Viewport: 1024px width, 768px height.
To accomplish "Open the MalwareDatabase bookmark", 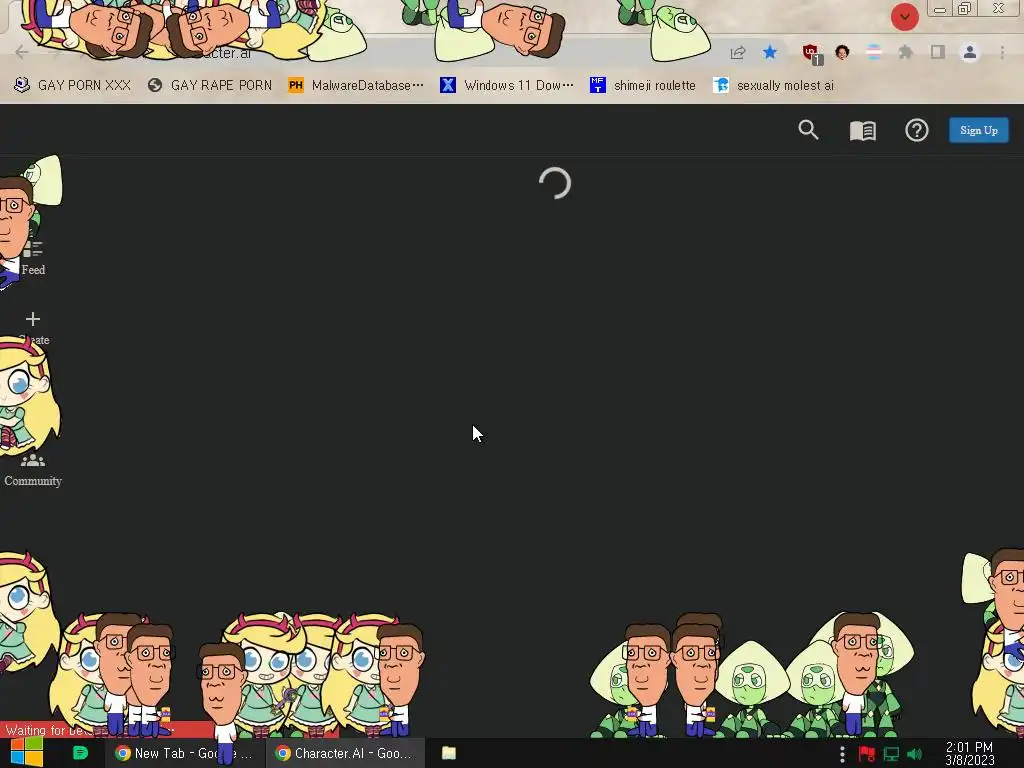I will [x=356, y=85].
